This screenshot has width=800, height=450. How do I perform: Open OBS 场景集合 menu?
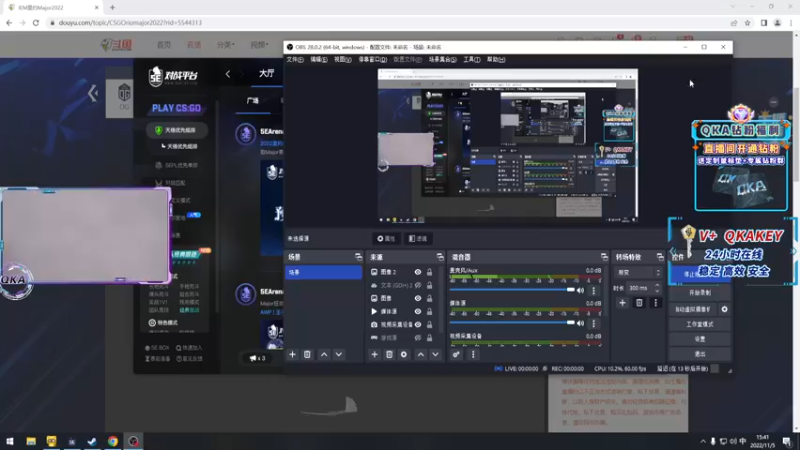[442, 60]
